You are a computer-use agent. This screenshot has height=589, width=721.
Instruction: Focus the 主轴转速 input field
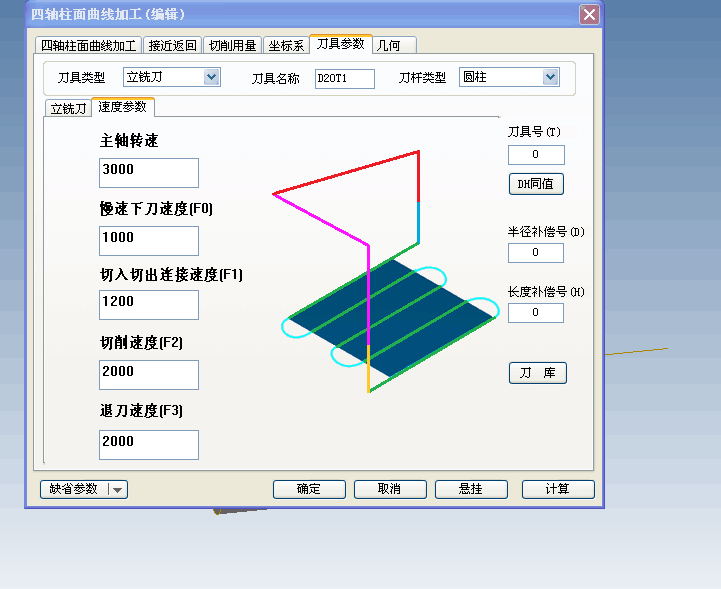click(x=149, y=172)
